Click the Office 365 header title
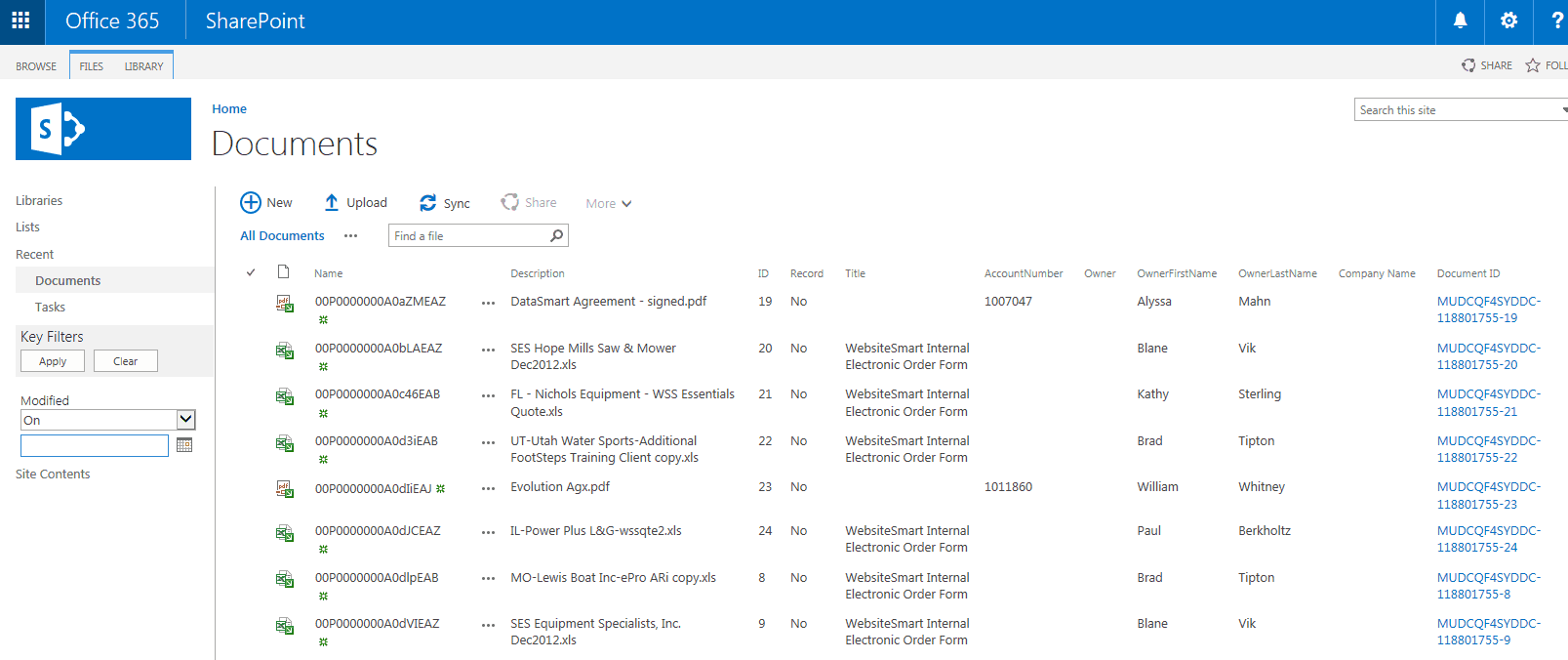Image resolution: width=1568 pixels, height=660 pixels. [112, 21]
